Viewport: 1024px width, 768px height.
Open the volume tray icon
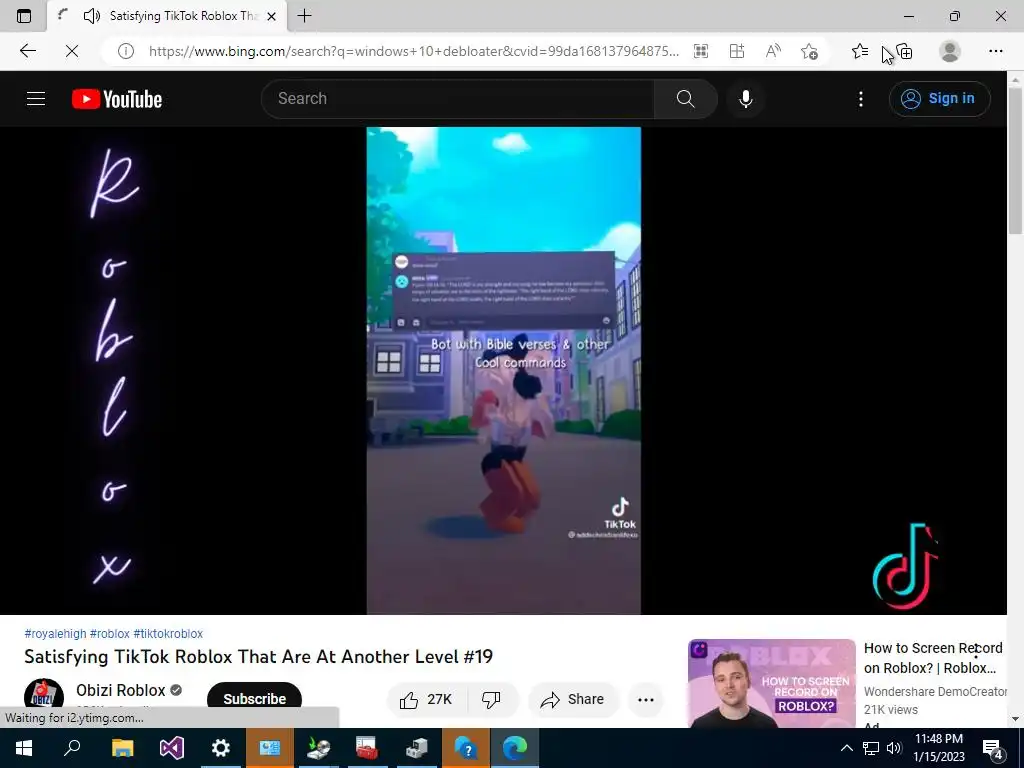(894, 748)
